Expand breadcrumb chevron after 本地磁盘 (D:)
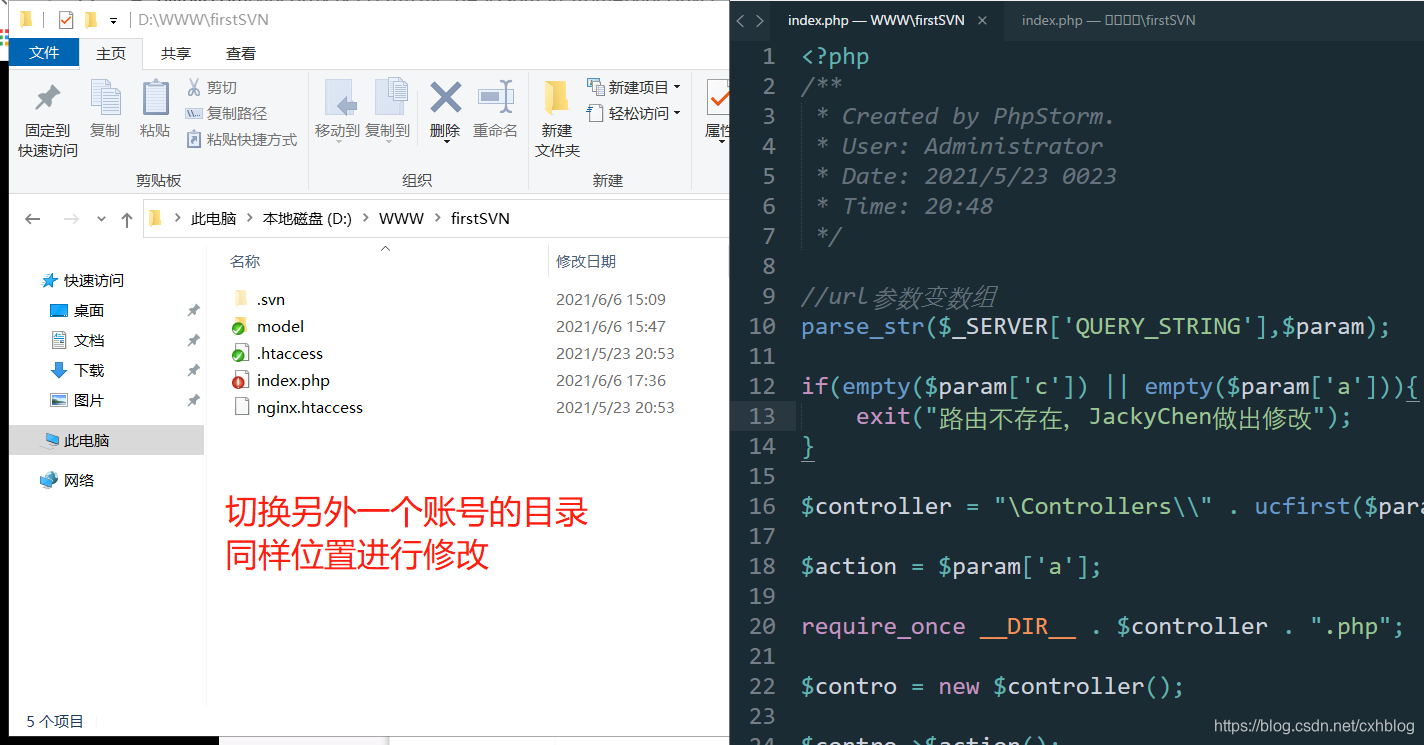1424x745 pixels. pos(365,218)
